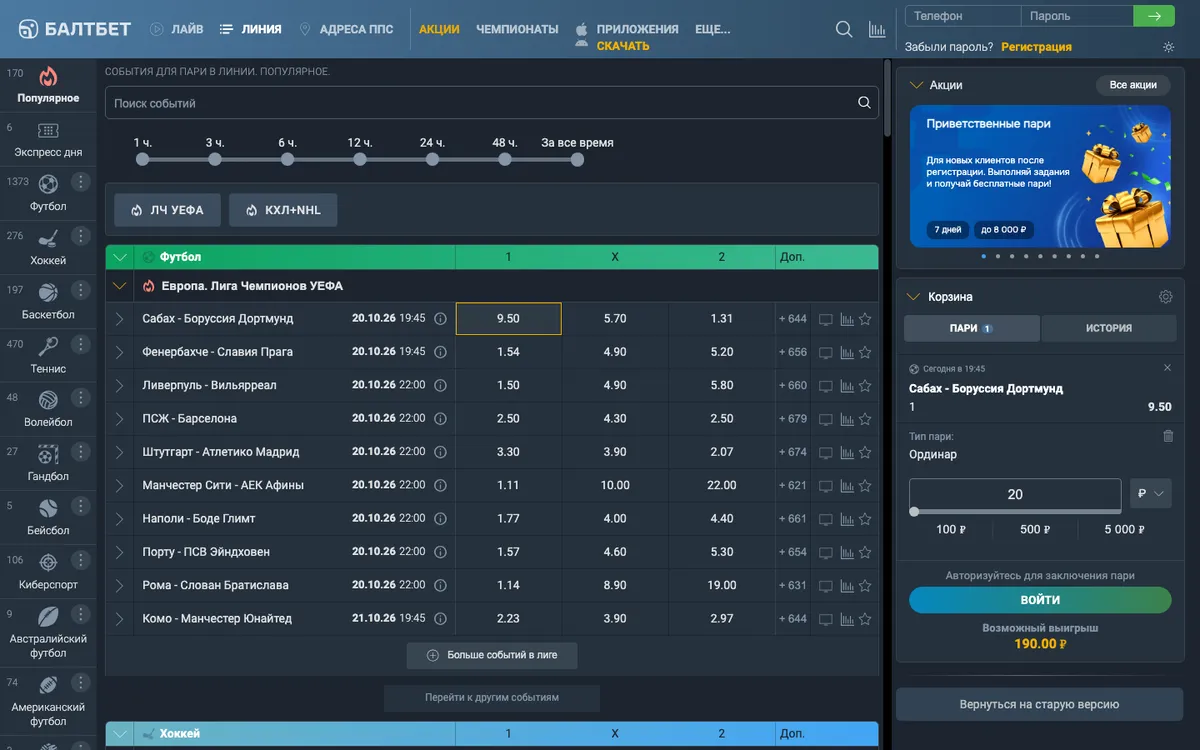Click the stake slider handle under the amount
This screenshot has height=750, width=1200.
914,511
